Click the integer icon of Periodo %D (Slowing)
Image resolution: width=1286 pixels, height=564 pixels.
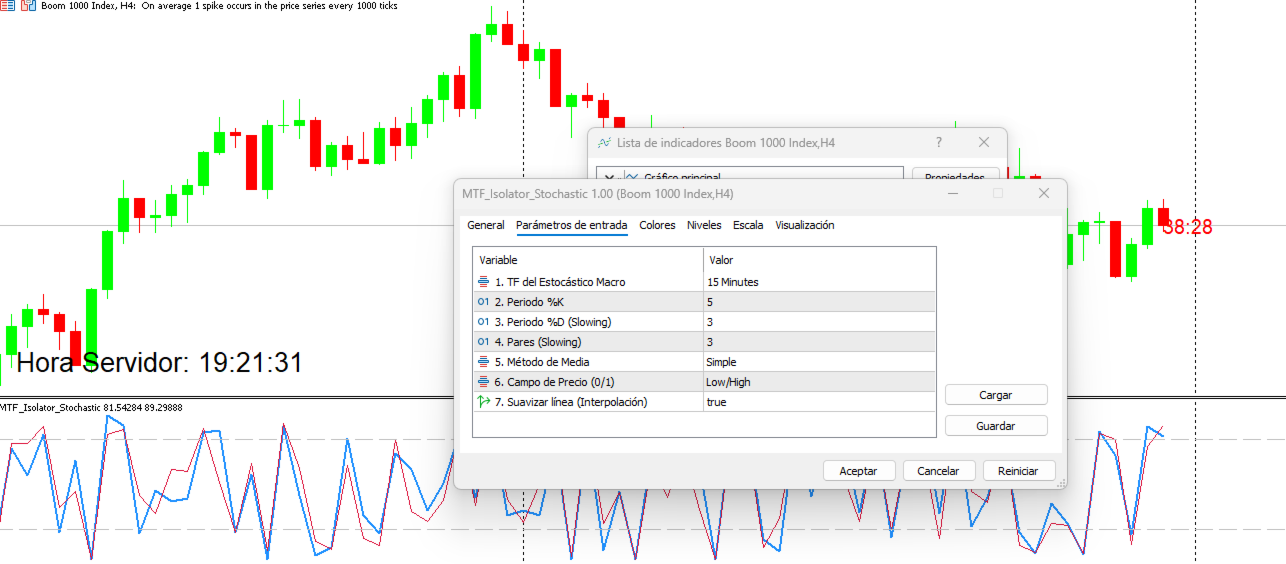(x=485, y=322)
